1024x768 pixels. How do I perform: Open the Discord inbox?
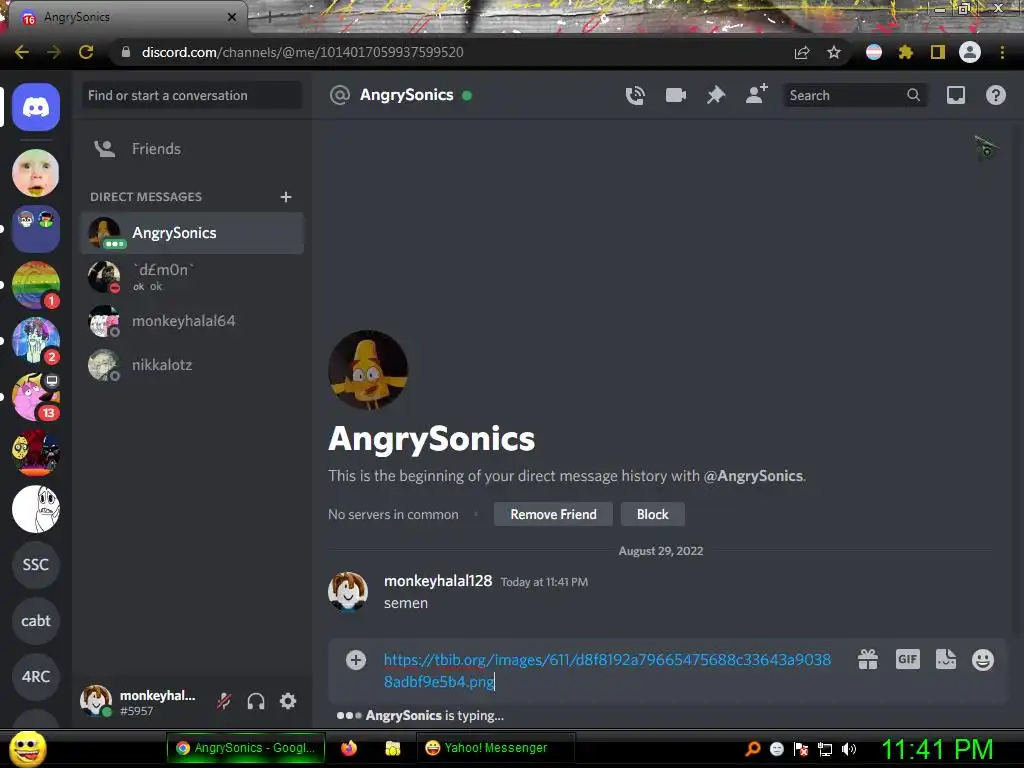[x=955, y=95]
